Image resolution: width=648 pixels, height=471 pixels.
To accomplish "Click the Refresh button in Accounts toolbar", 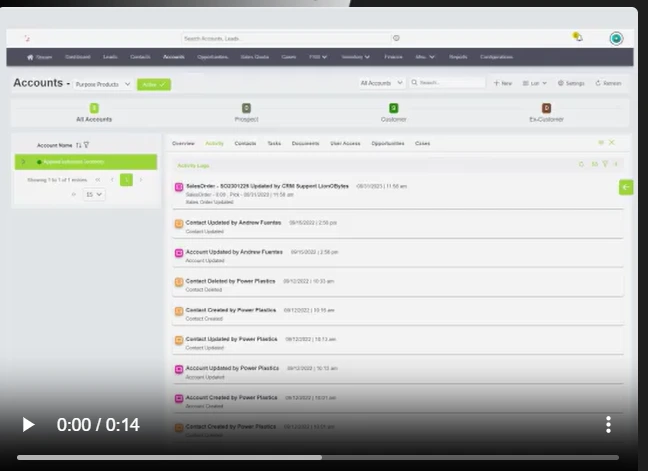I will click(x=608, y=83).
